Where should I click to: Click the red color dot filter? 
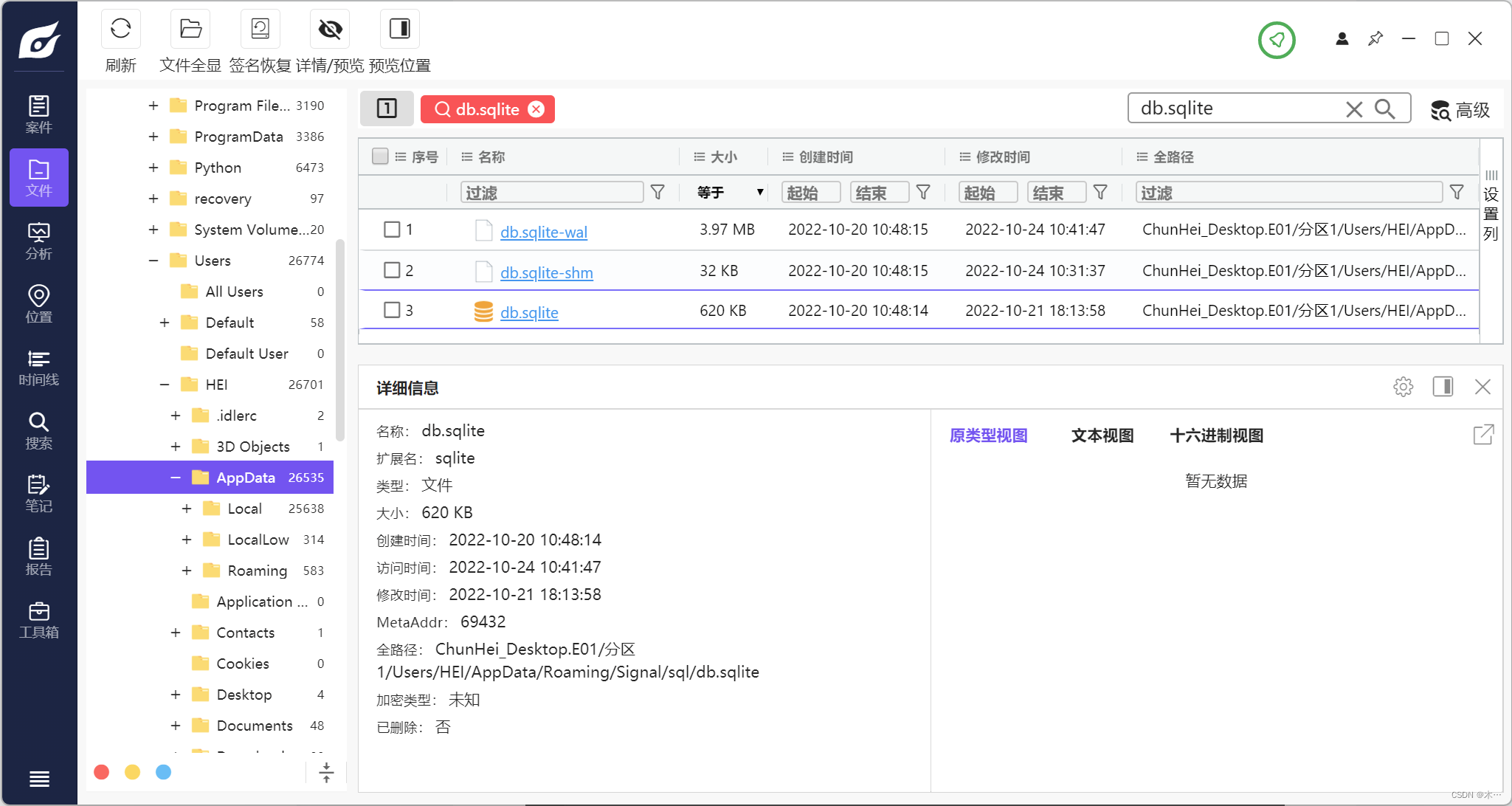click(102, 772)
